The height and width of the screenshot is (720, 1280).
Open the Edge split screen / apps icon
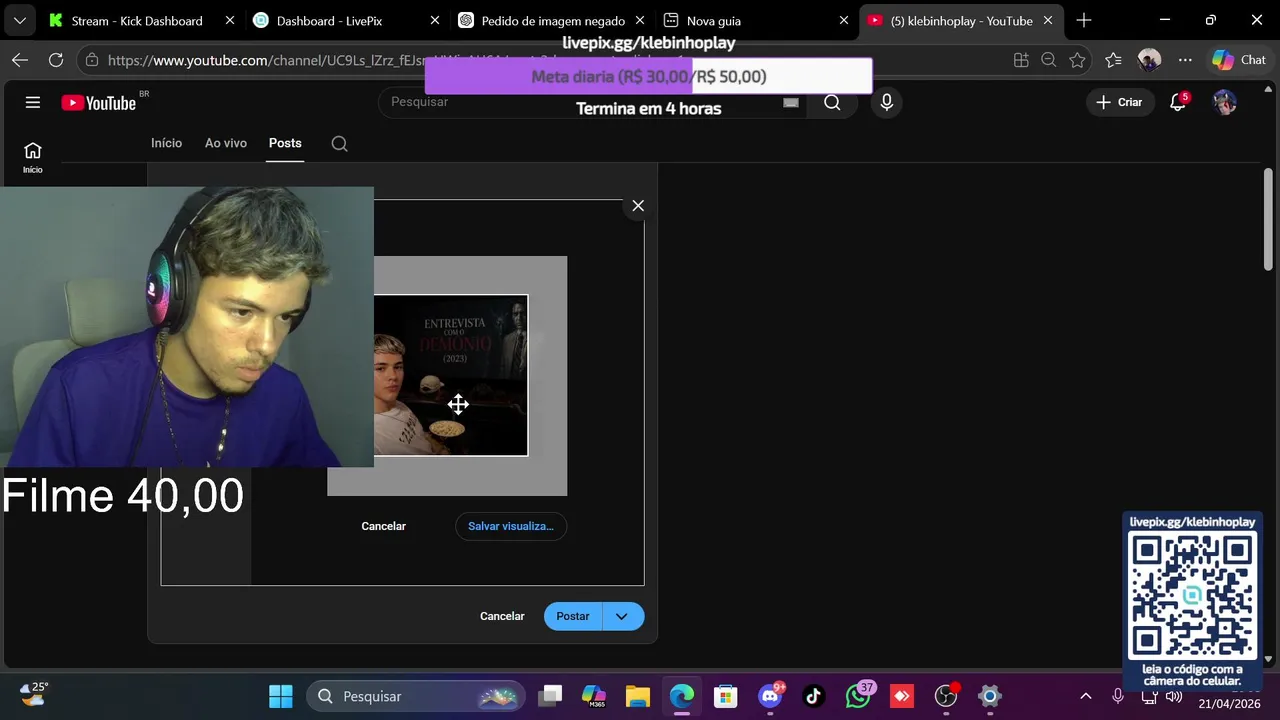tap(1021, 60)
